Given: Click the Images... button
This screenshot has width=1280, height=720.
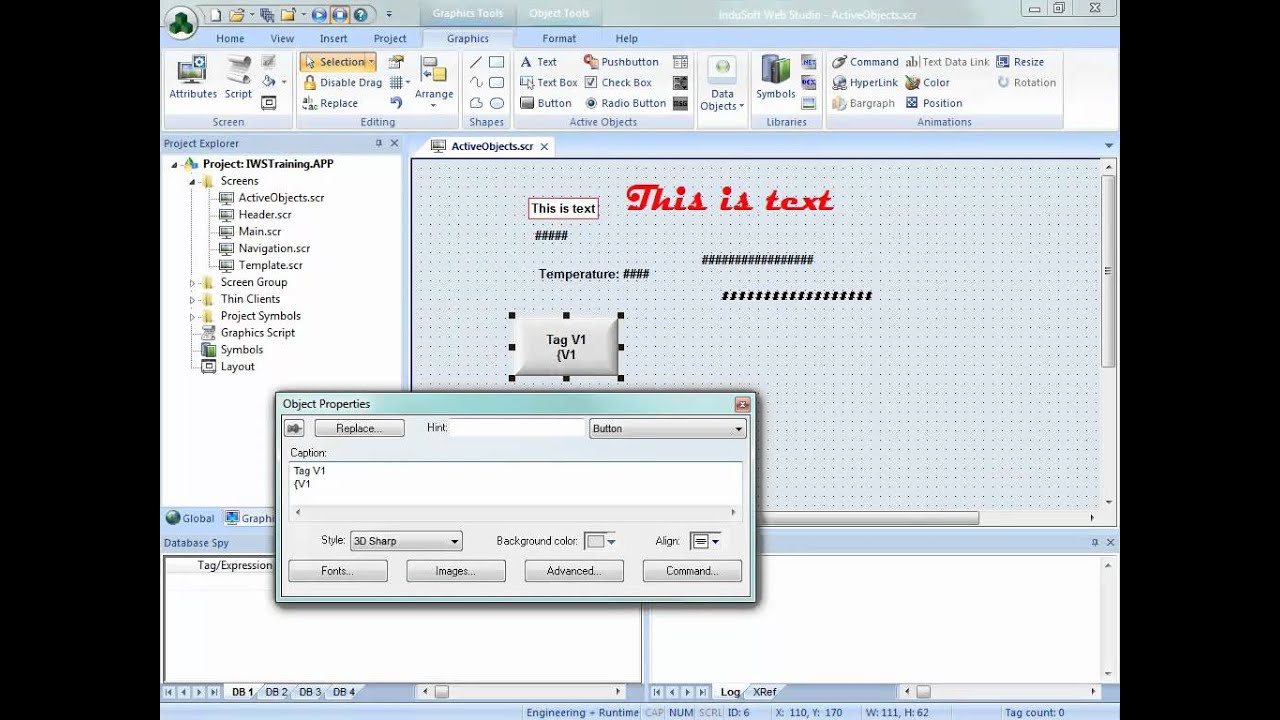Looking at the screenshot, I should coord(456,571).
